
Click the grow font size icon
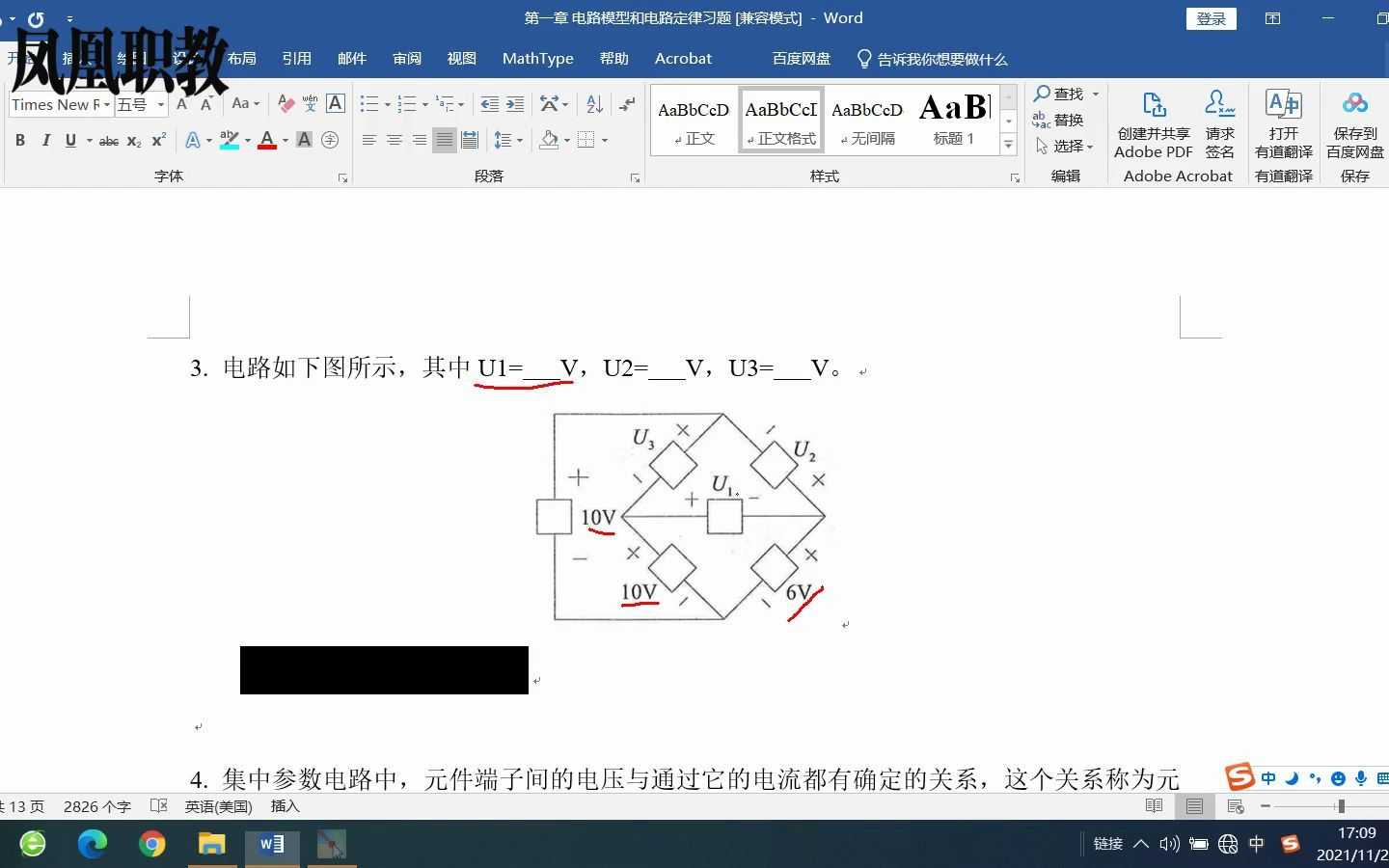(x=181, y=104)
